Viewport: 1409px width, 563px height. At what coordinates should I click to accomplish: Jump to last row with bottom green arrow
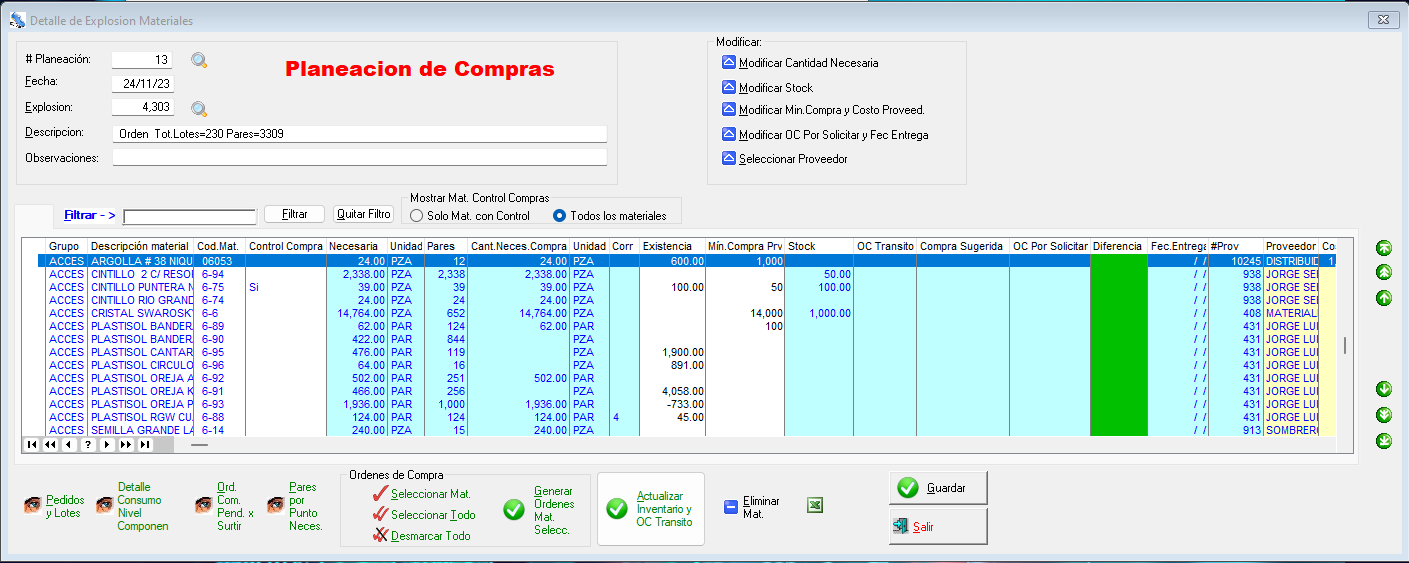tap(1384, 441)
